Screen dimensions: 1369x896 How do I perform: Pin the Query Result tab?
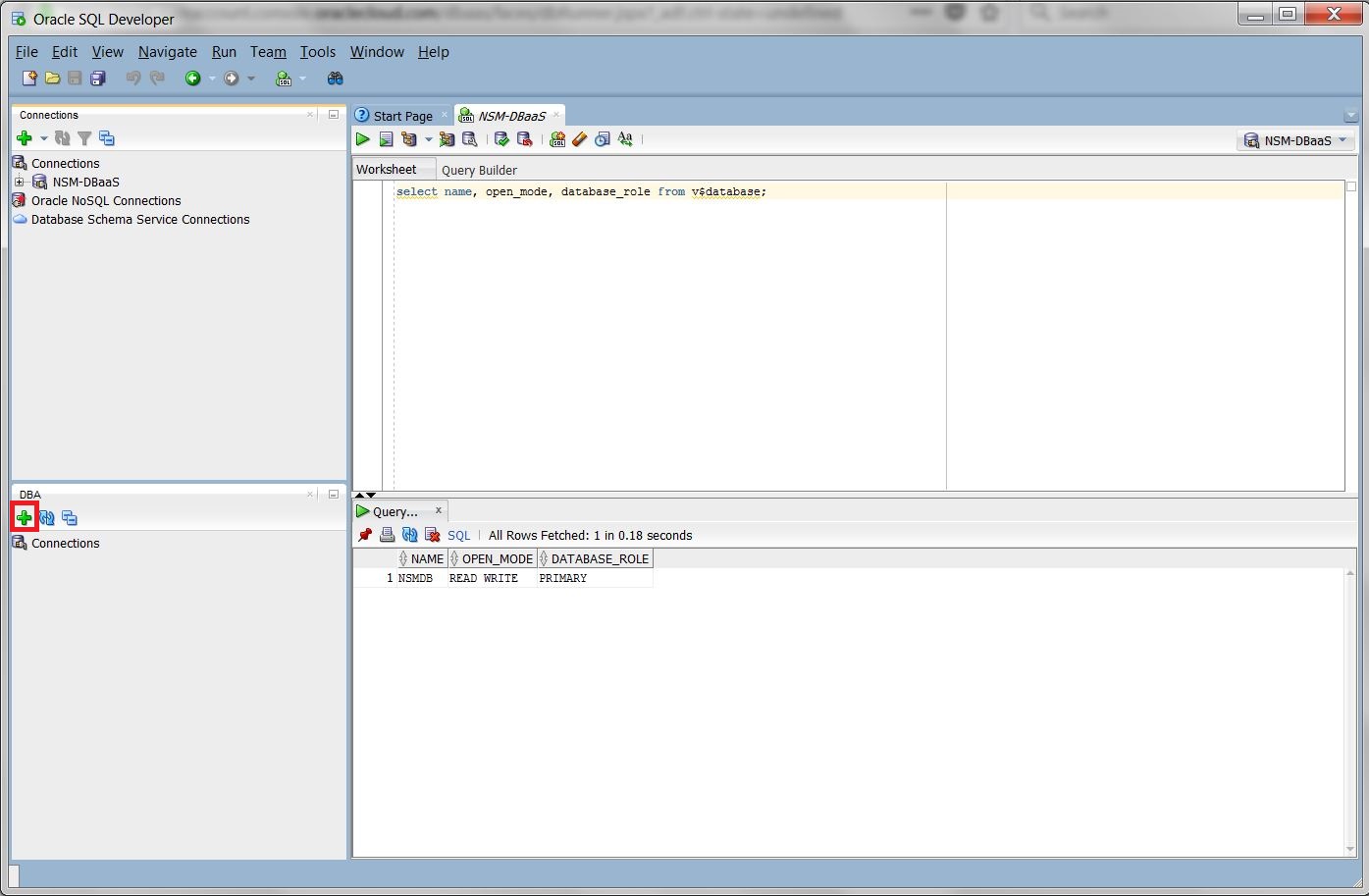coord(364,535)
